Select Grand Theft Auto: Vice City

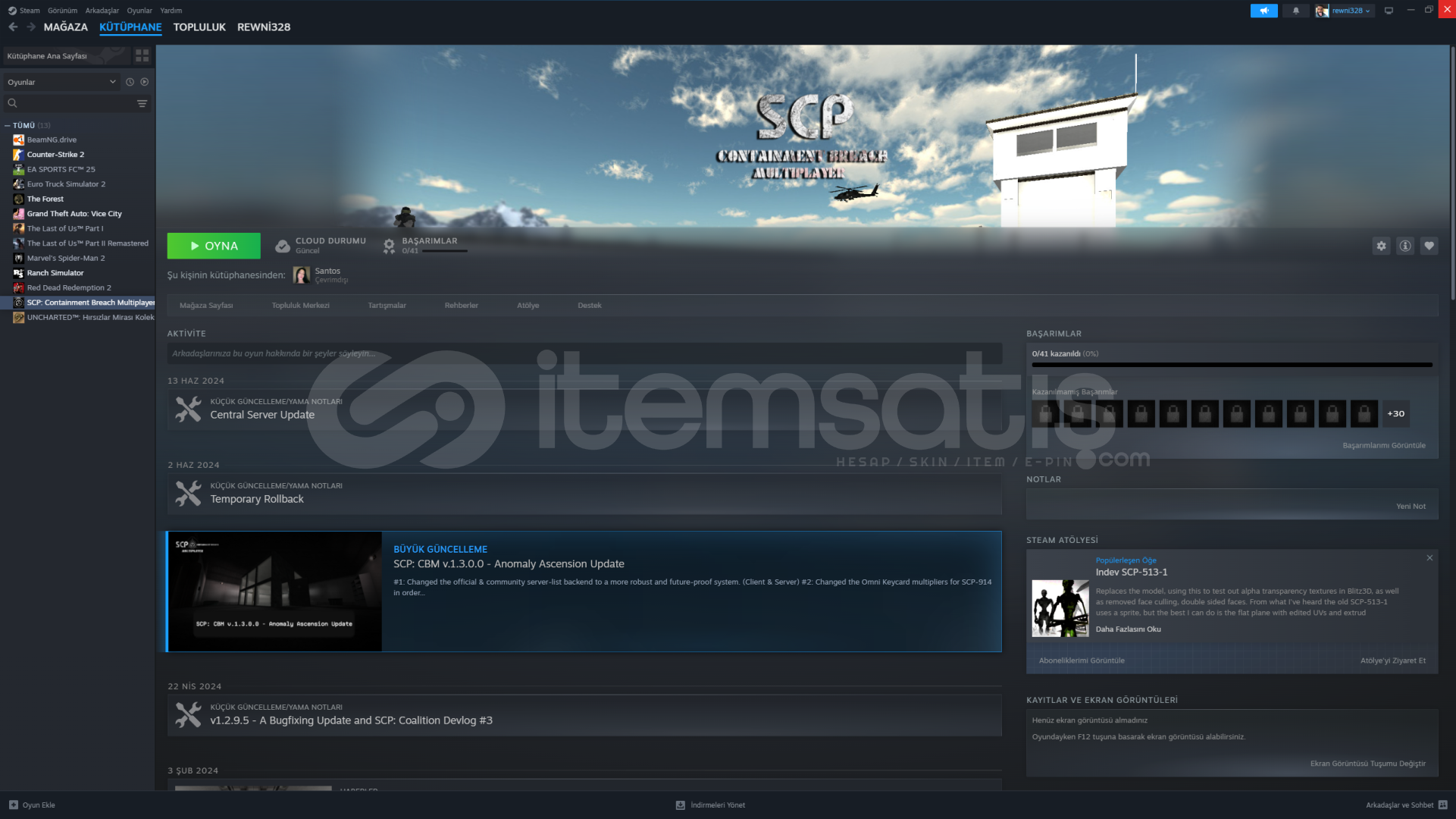[74, 214]
